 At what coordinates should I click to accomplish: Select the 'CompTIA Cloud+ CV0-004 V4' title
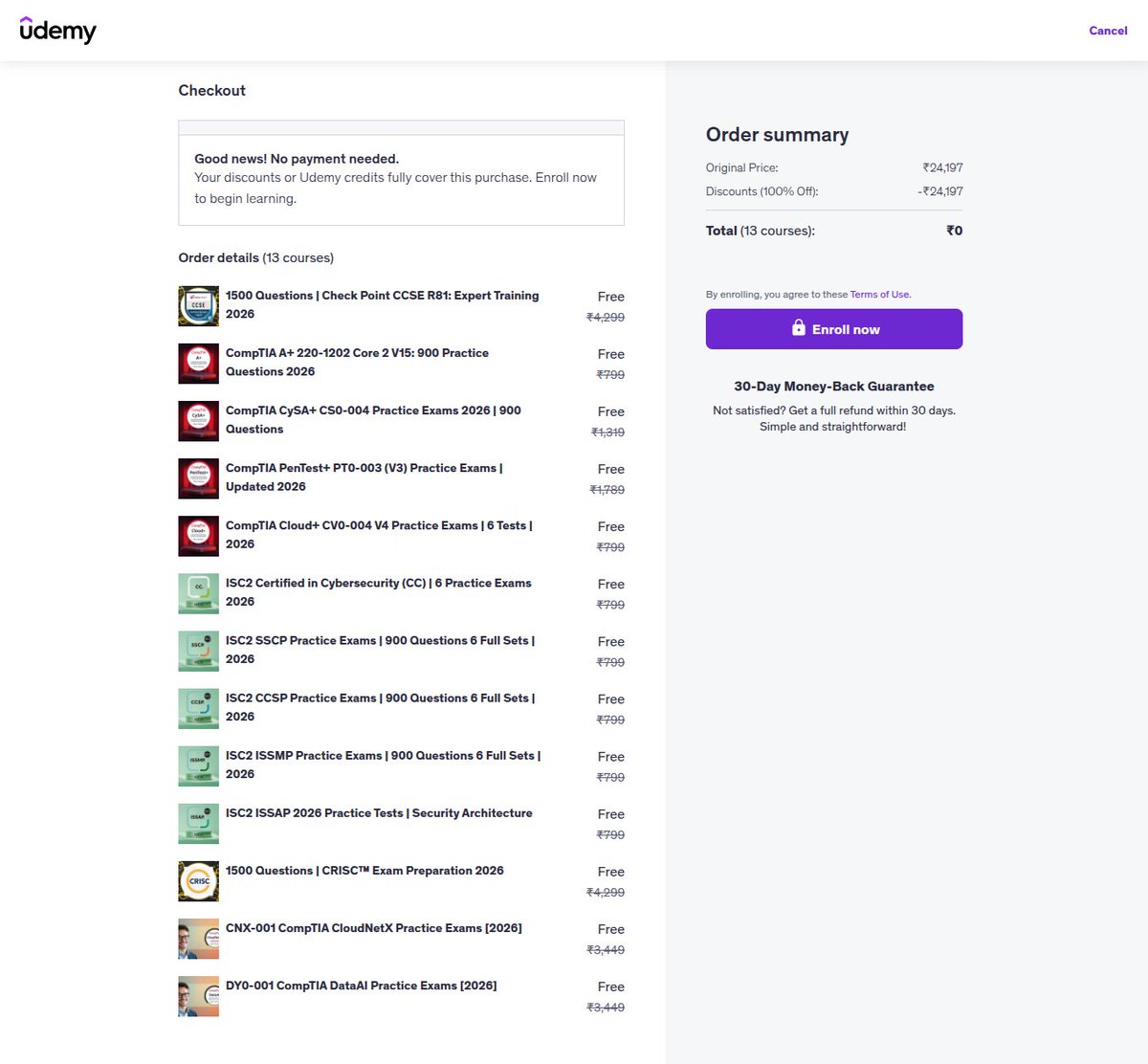[x=380, y=534]
